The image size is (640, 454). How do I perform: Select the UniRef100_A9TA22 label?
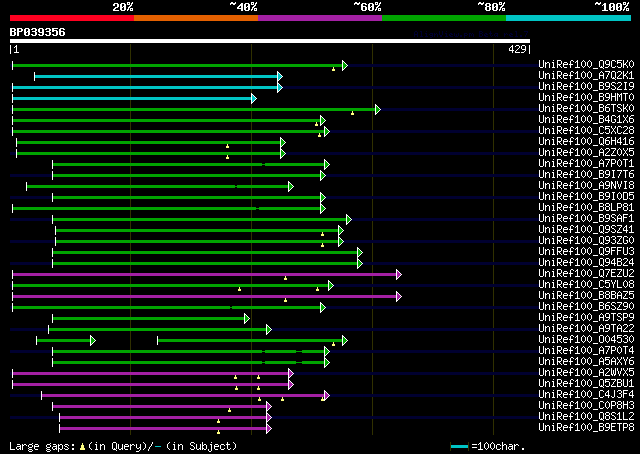click(586, 329)
